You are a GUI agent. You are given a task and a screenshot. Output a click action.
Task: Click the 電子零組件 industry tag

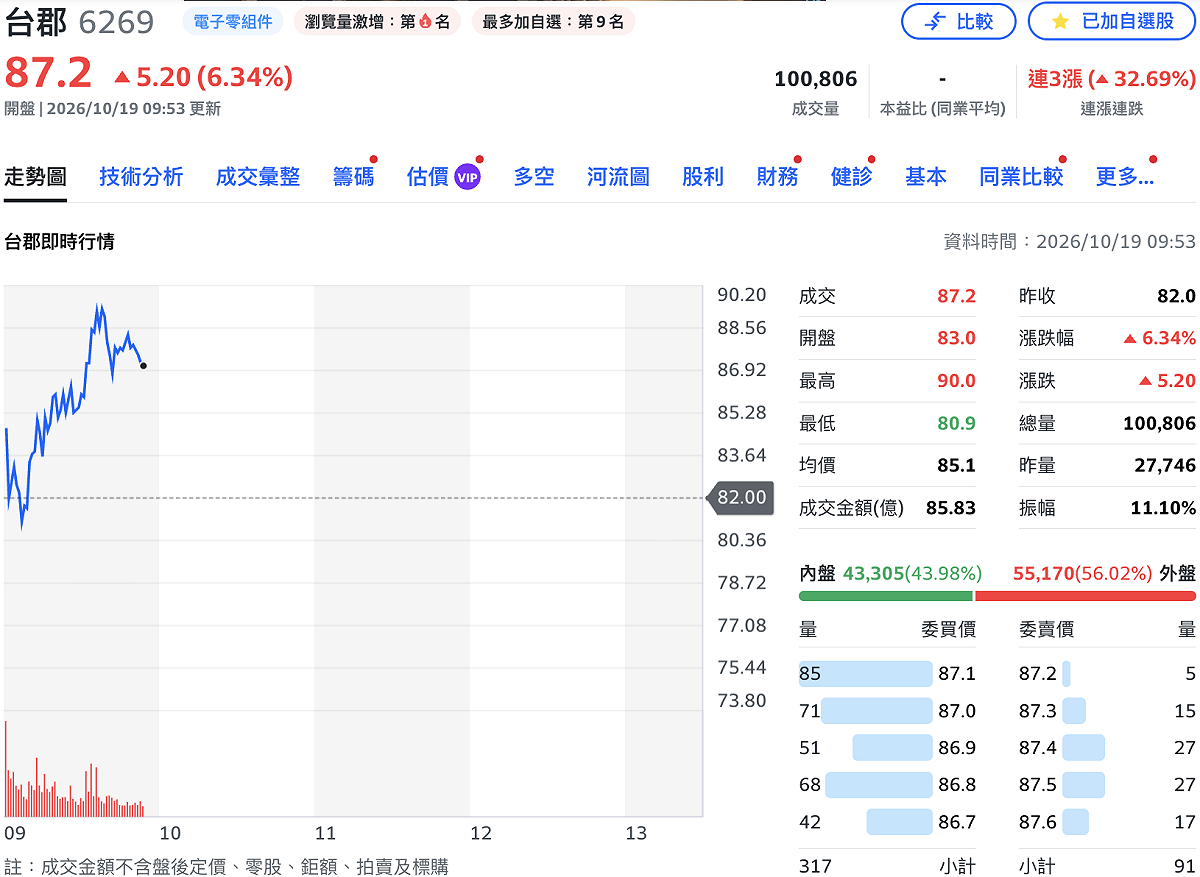tap(232, 21)
